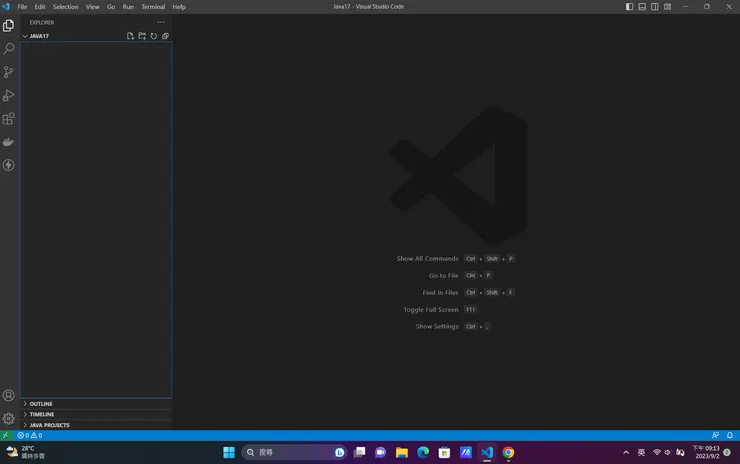The height and width of the screenshot is (464, 740).
Task: Expand the TIMELINE section
Action: (x=97, y=414)
